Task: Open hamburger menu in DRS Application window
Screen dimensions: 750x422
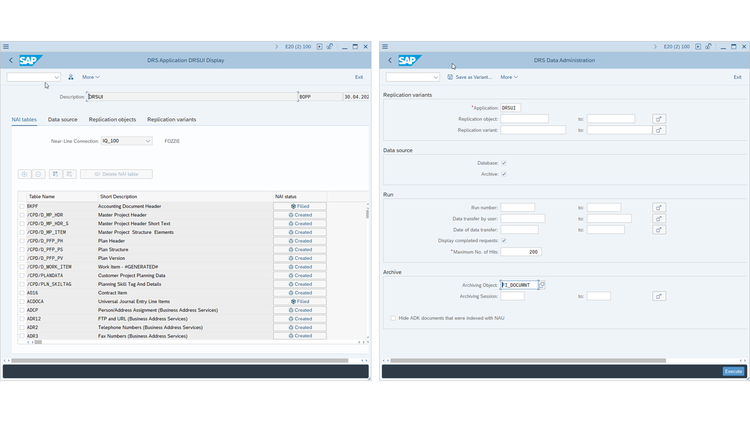Action: (x=6, y=46)
